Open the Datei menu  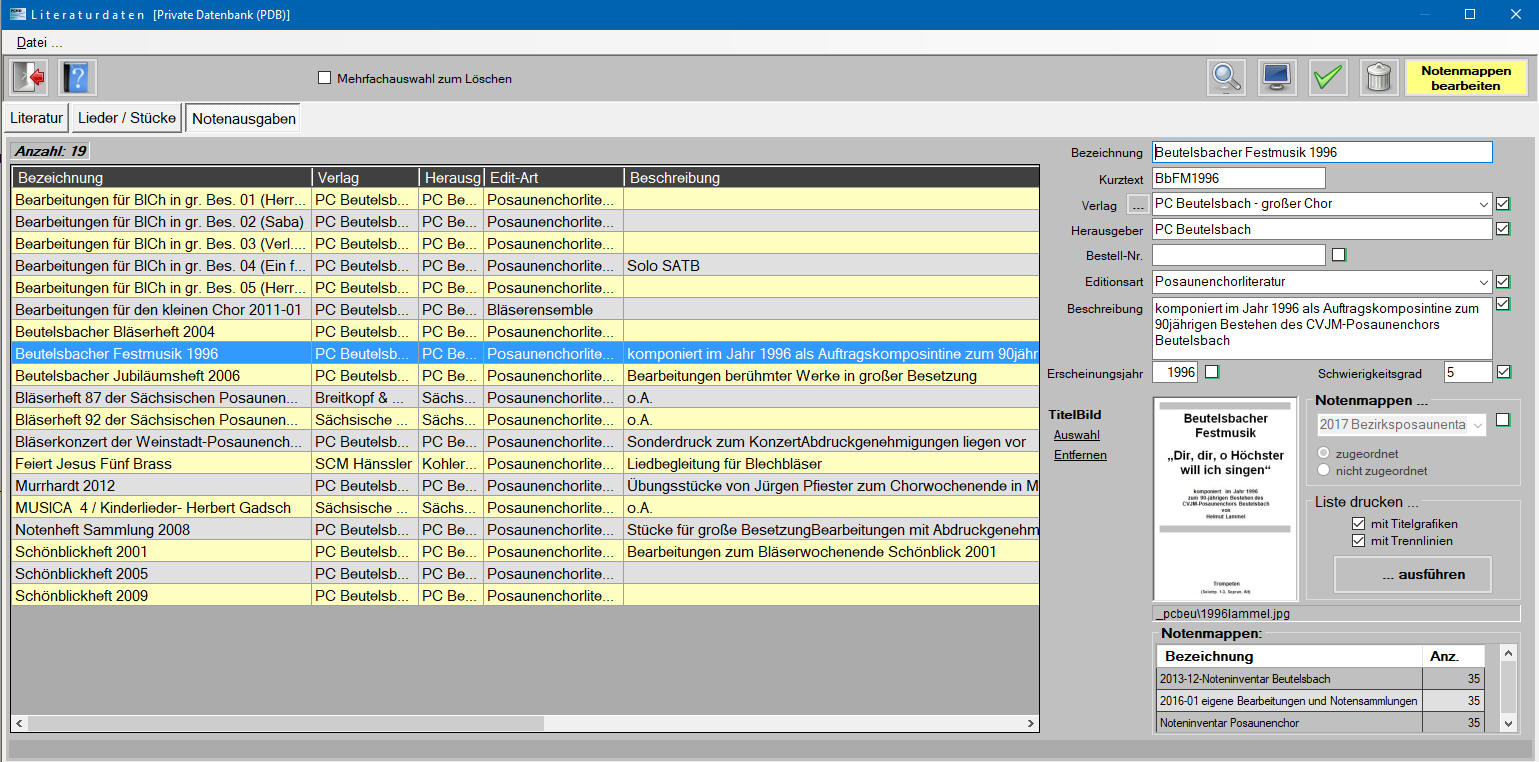tap(39, 42)
